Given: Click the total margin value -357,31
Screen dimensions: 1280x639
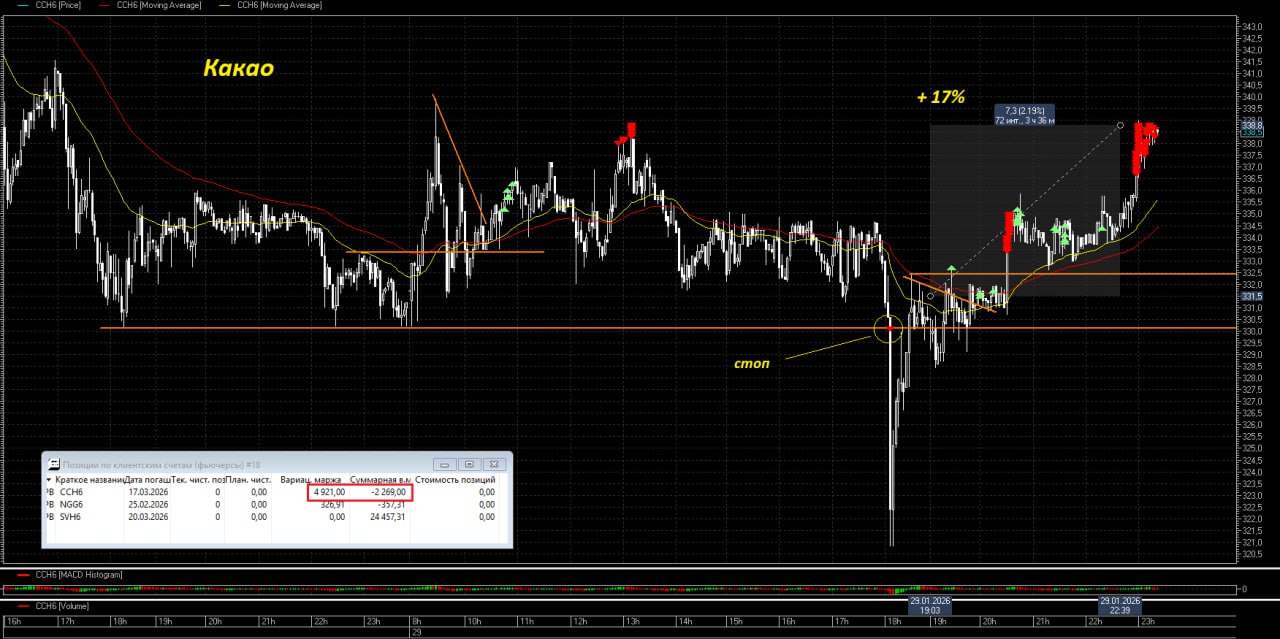Looking at the screenshot, I should tap(391, 504).
